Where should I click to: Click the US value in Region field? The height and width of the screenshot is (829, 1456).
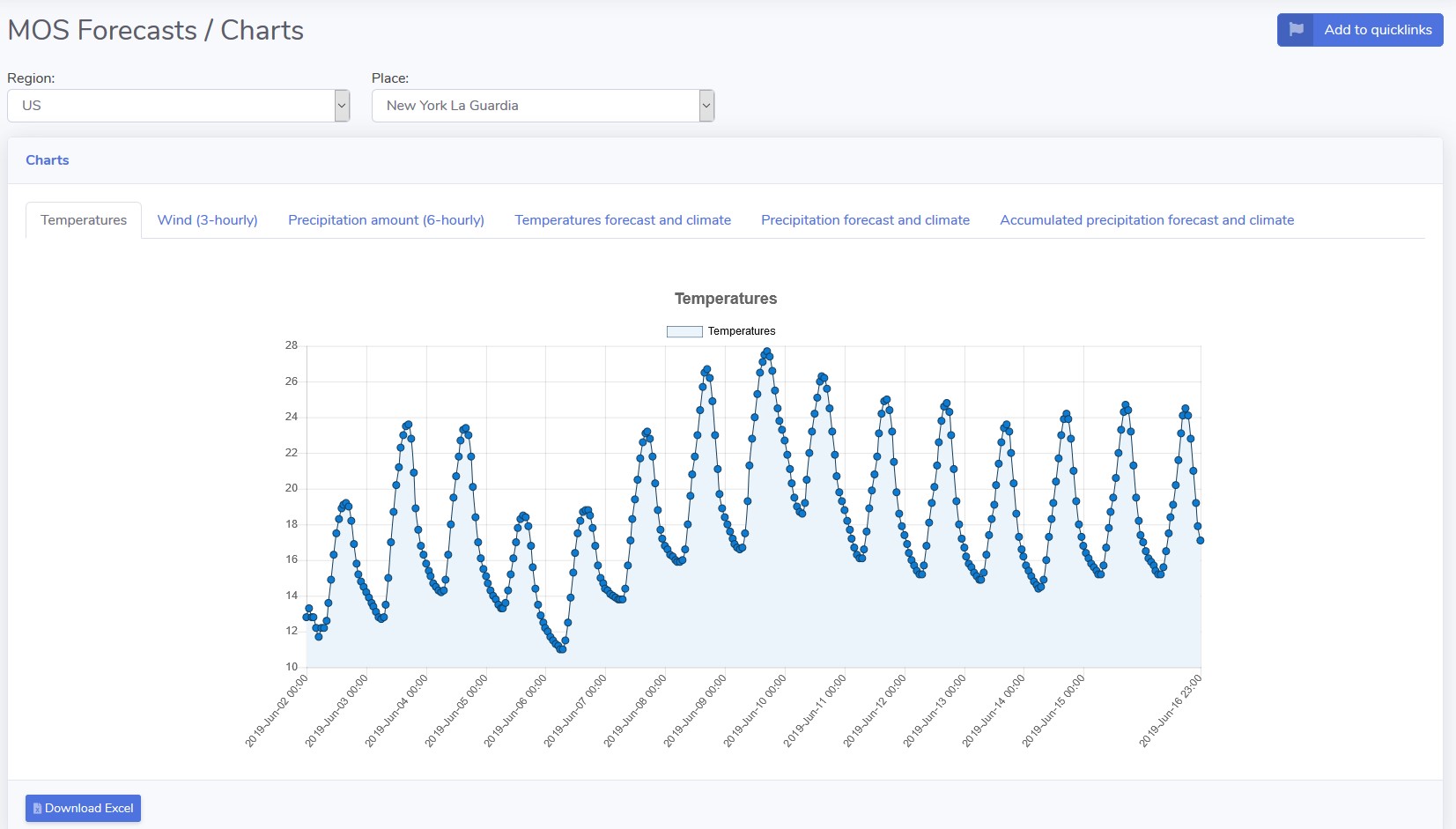point(32,106)
